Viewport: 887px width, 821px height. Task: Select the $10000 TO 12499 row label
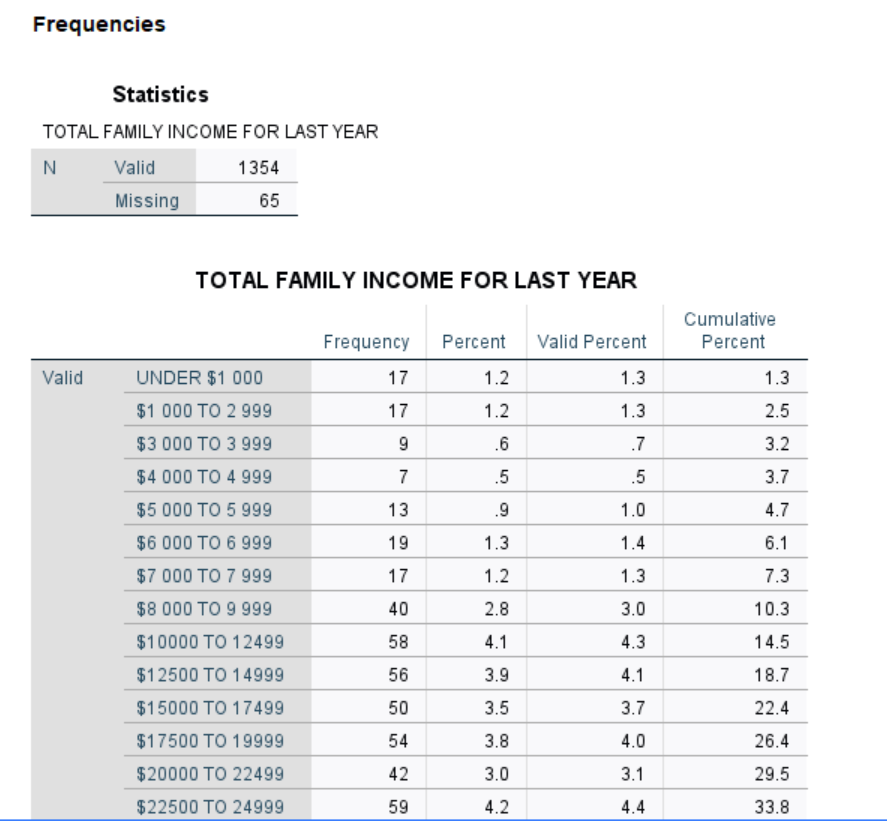pos(210,642)
